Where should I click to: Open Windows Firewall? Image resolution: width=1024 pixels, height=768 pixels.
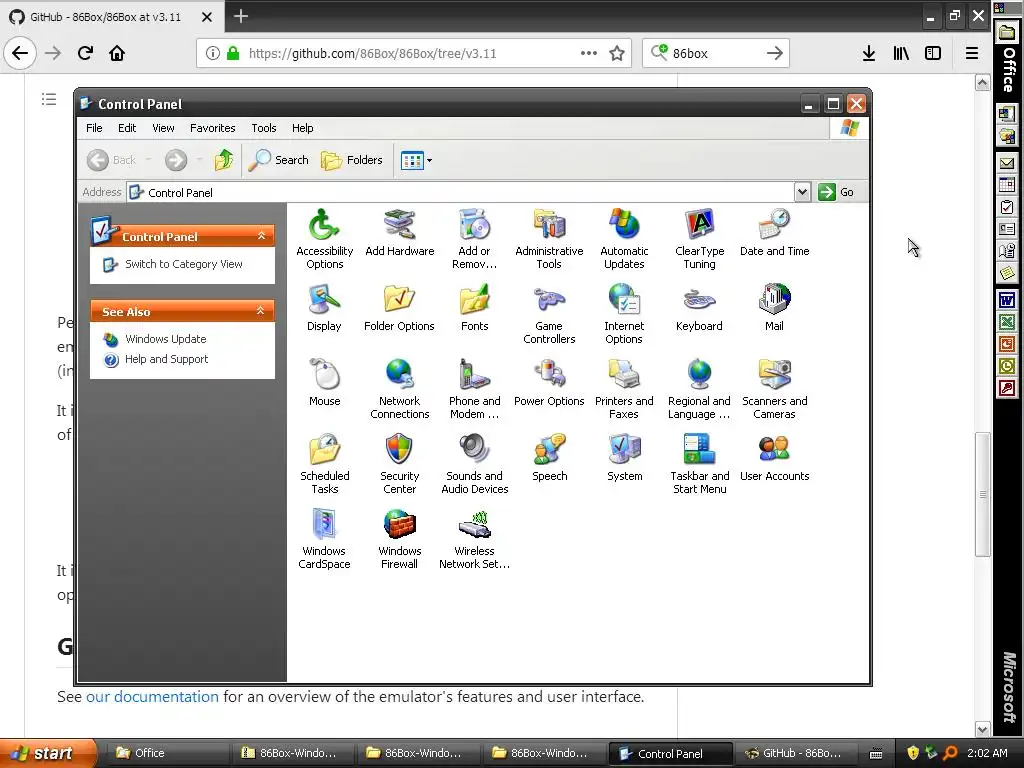pos(399,539)
